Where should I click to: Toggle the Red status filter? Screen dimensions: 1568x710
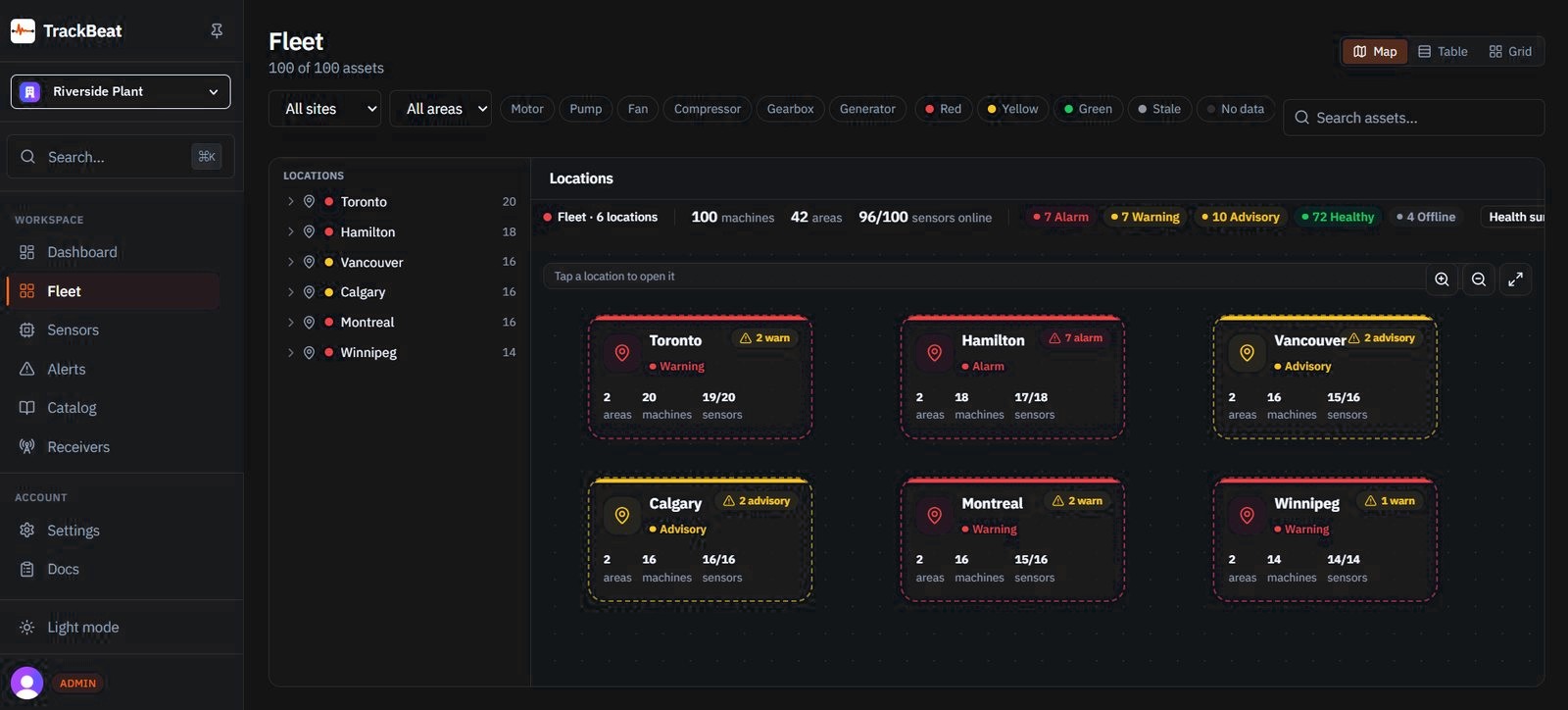[x=944, y=109]
